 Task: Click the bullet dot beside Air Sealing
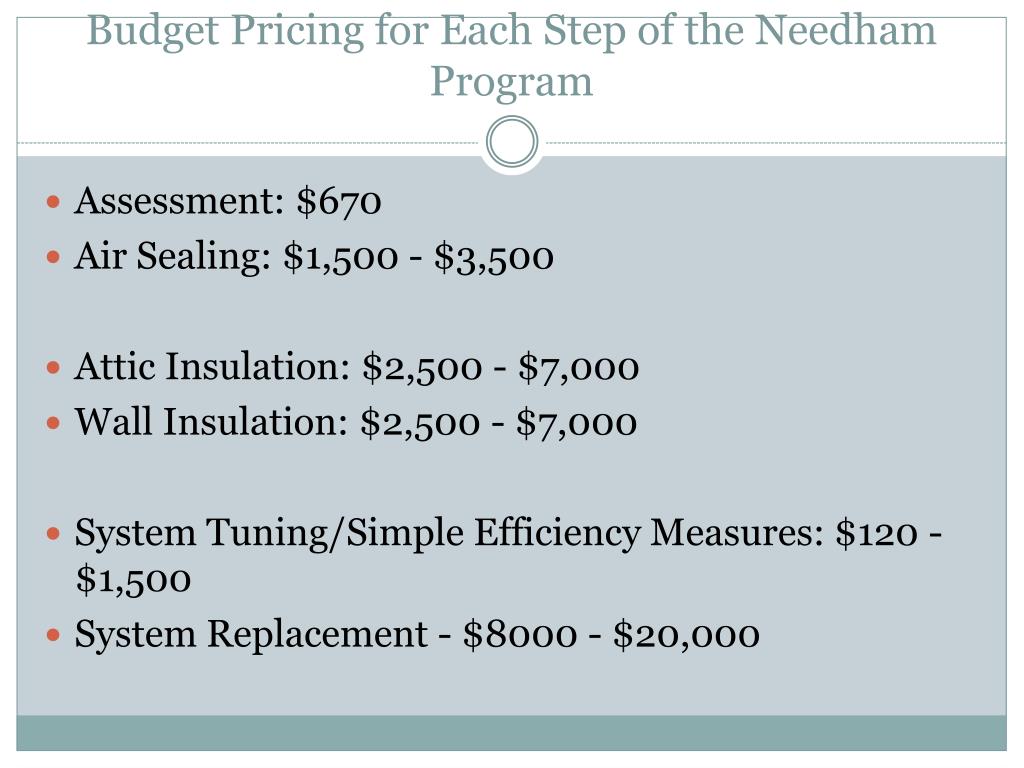click(x=54, y=257)
